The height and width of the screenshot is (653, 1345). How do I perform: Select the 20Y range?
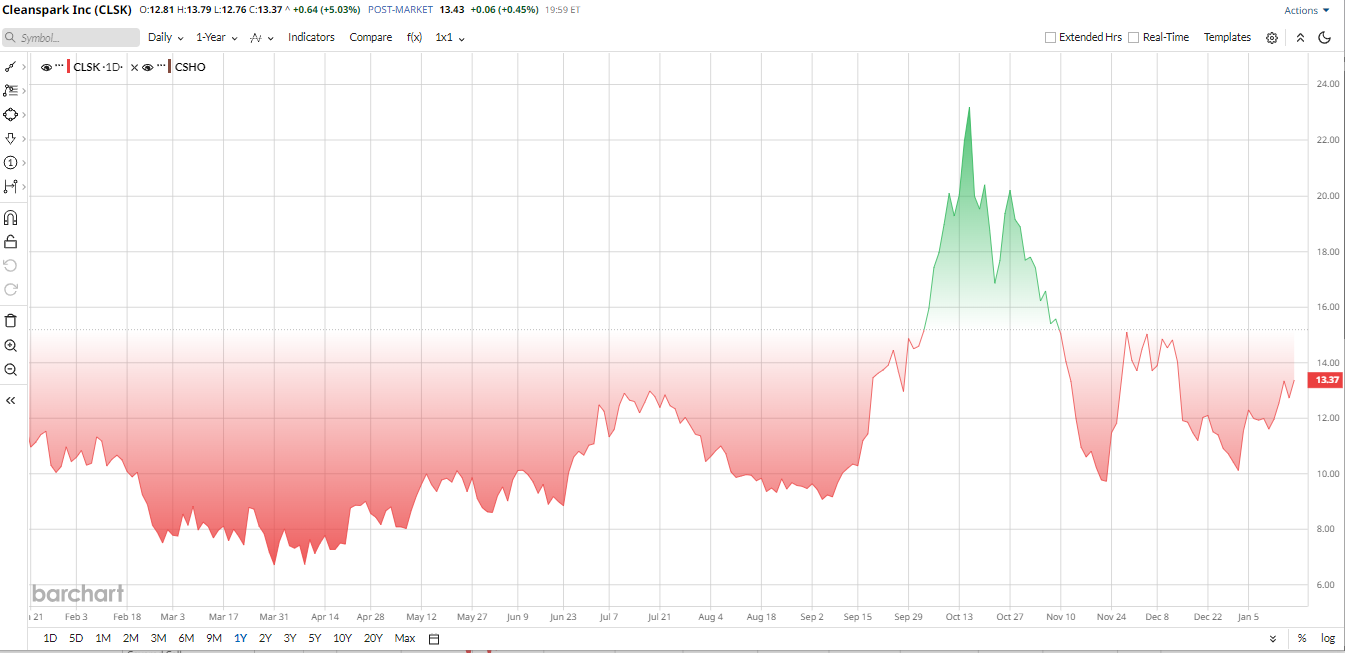(x=373, y=639)
